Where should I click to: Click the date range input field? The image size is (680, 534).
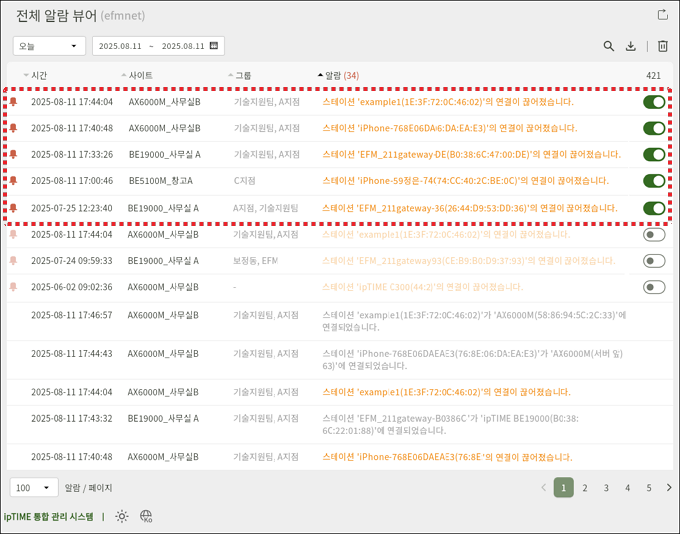[150, 46]
